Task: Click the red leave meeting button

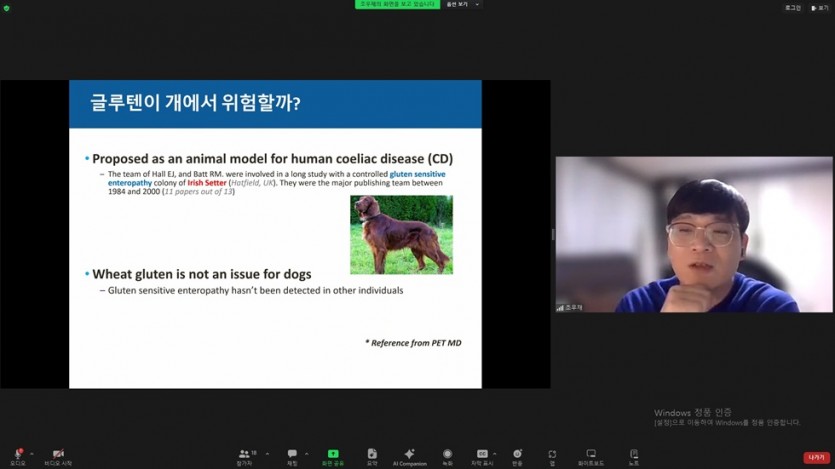Action: [816, 457]
